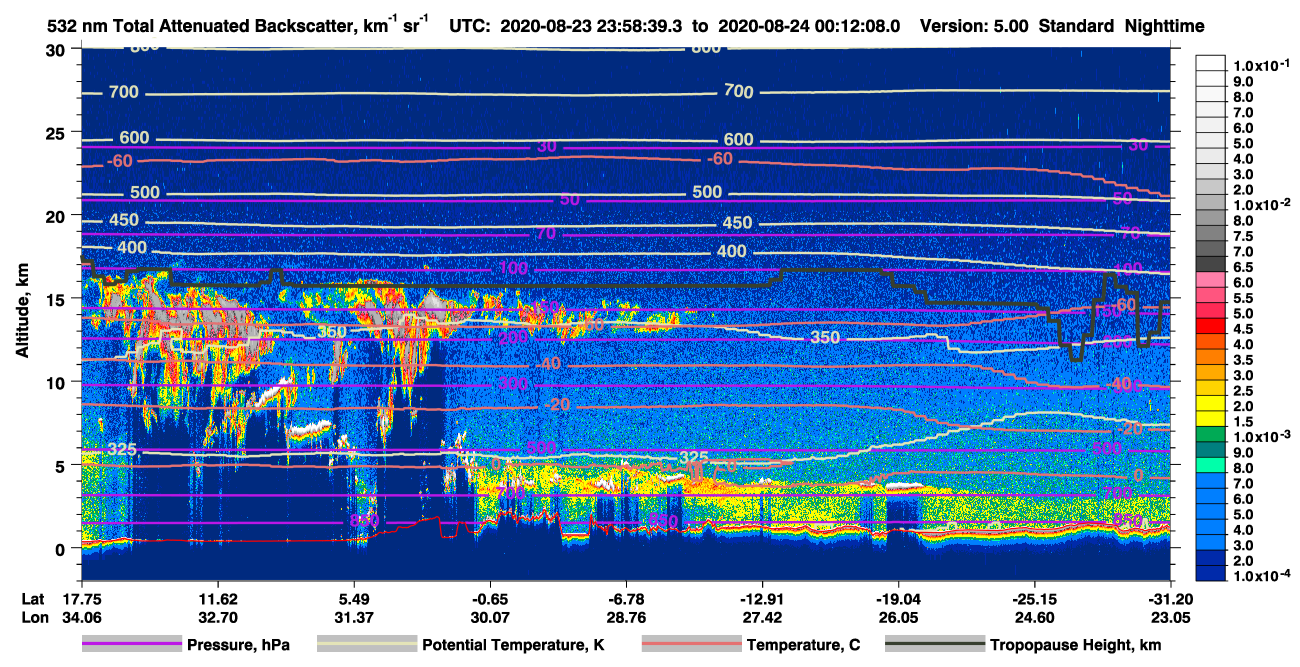
Task: Click the longitude value '27.42'
Action: coord(763,617)
